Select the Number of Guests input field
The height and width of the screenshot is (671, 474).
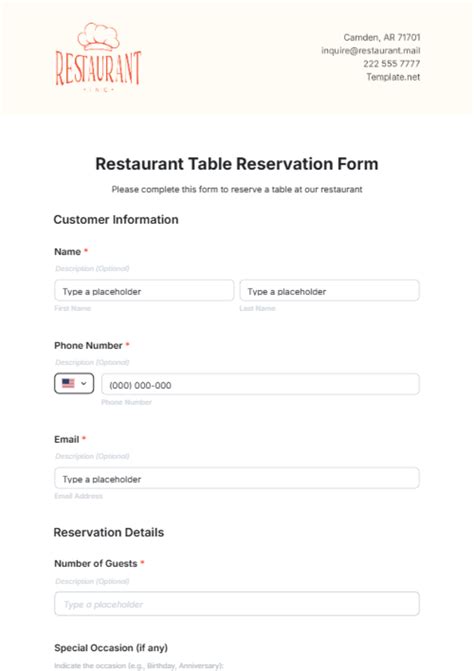pos(237,604)
